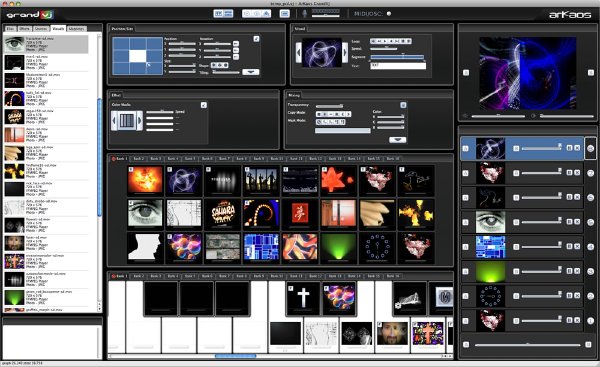The height and width of the screenshot is (367, 600).
Task: Click the leftmost layout view icon in the top toolbar
Action: point(218,14)
